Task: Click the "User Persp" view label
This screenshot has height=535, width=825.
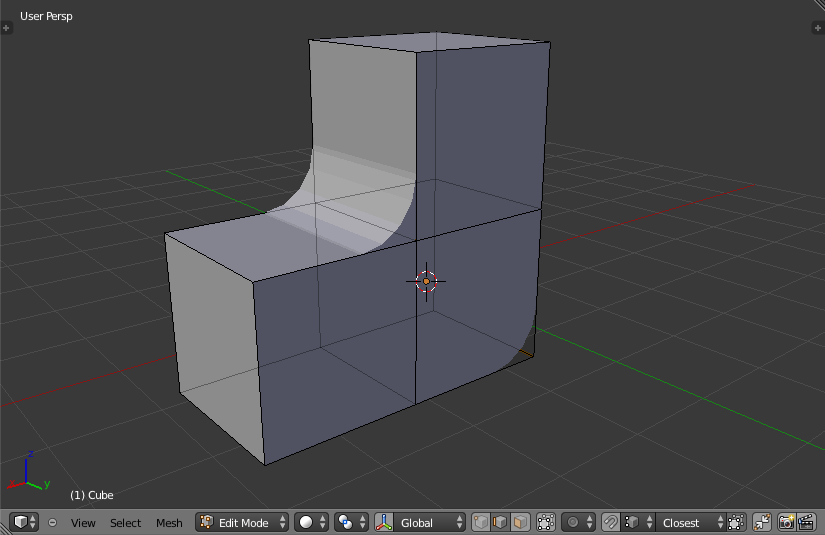Action: (x=46, y=16)
